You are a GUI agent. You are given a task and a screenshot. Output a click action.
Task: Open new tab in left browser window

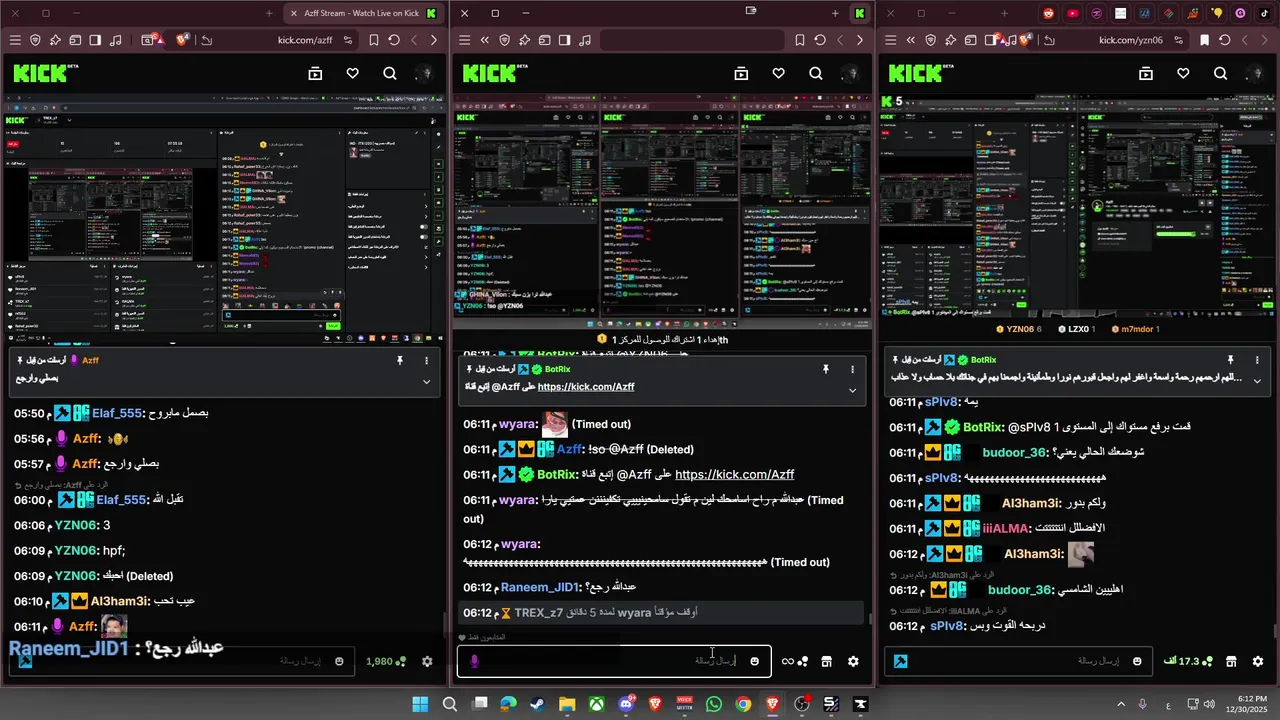269,13
